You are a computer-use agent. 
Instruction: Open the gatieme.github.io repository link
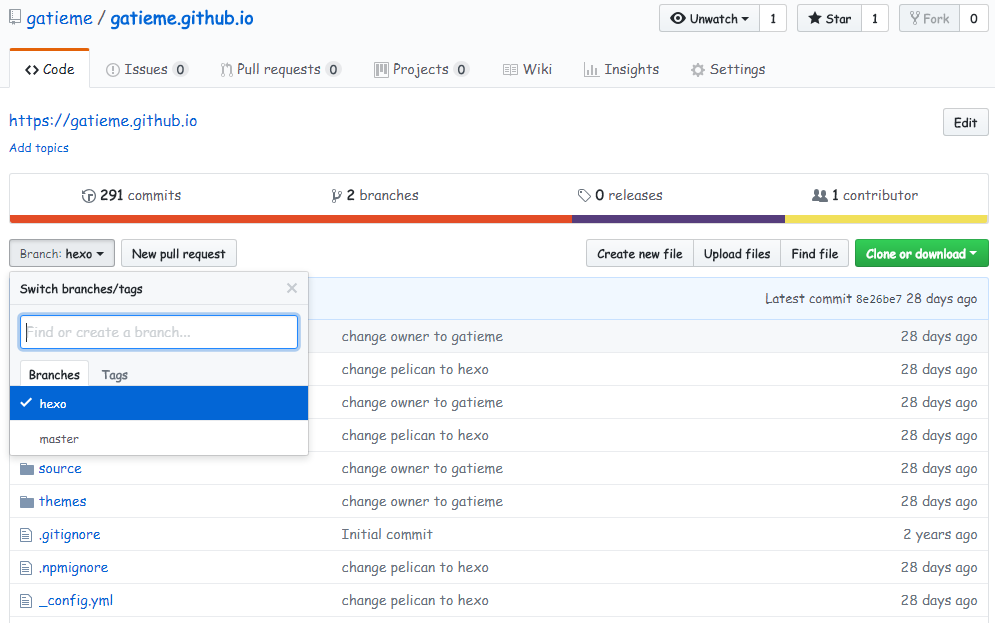(x=181, y=18)
